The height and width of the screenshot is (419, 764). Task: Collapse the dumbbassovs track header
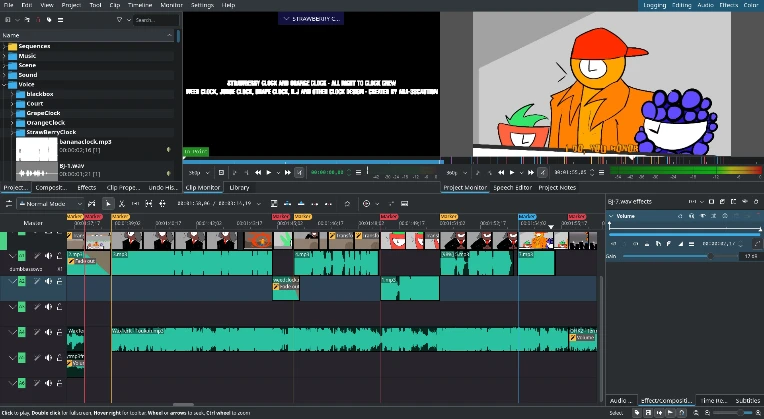click(x=12, y=256)
